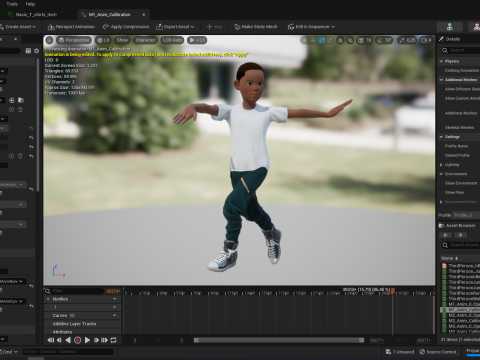480x360 pixels.
Task: Expand the Lighting section
Action: point(441,165)
